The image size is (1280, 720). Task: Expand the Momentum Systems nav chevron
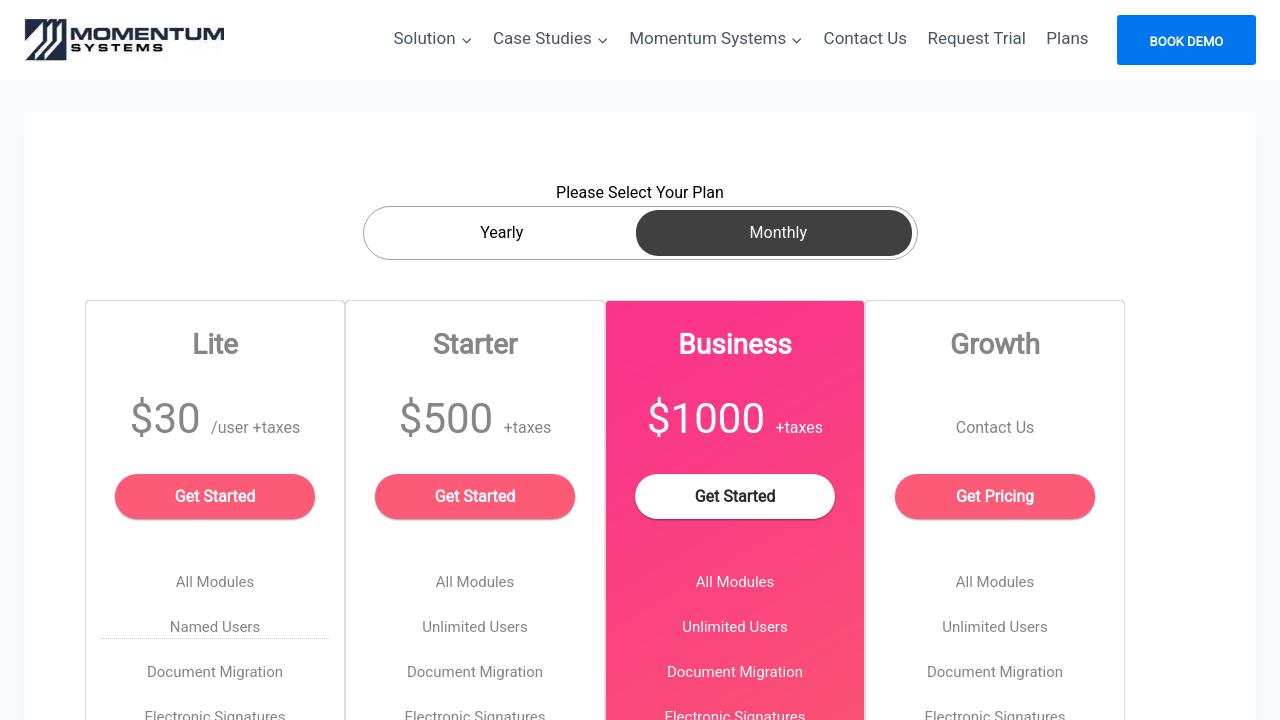(x=797, y=40)
